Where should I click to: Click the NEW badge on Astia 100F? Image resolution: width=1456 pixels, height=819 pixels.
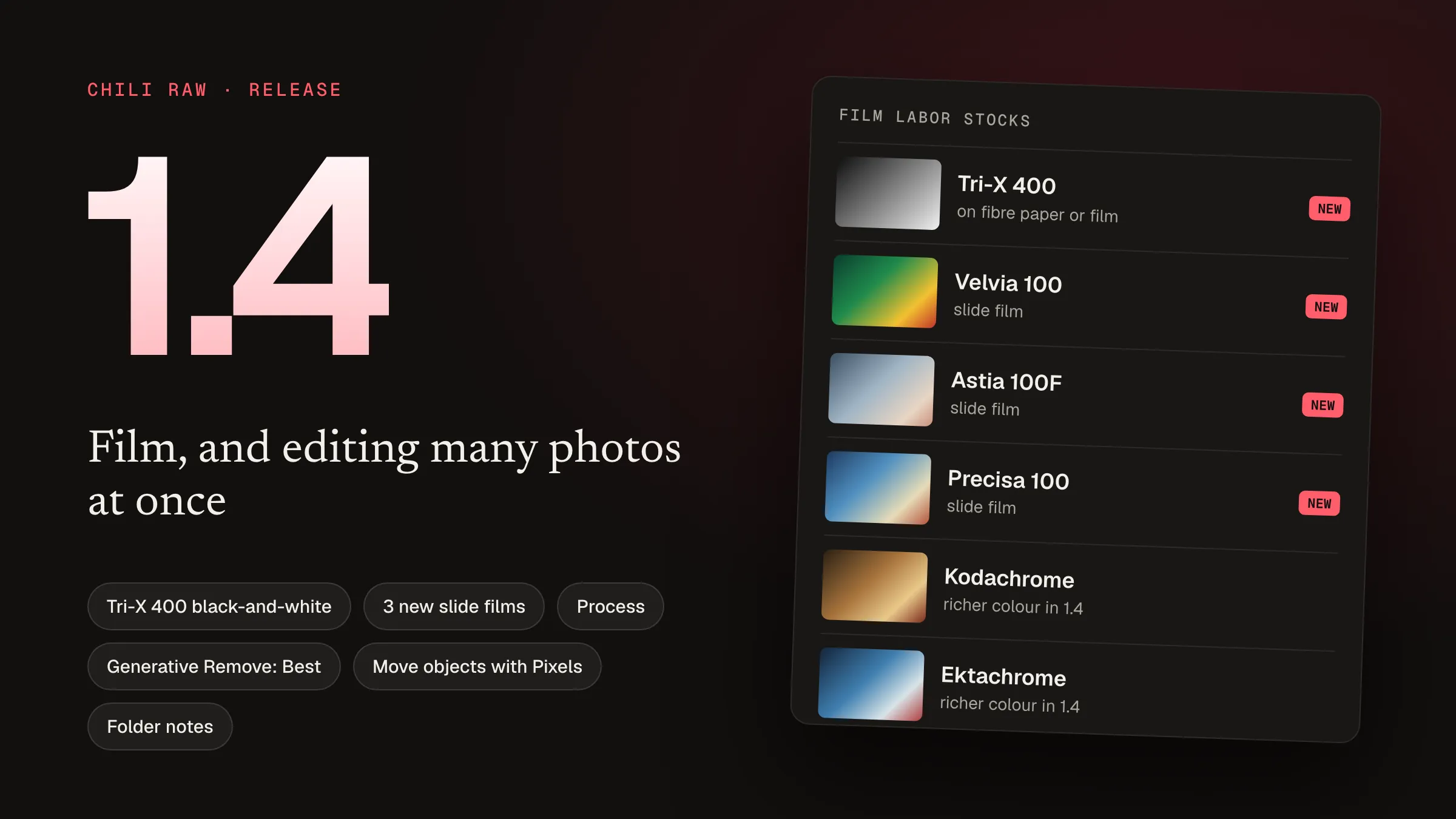point(1323,405)
